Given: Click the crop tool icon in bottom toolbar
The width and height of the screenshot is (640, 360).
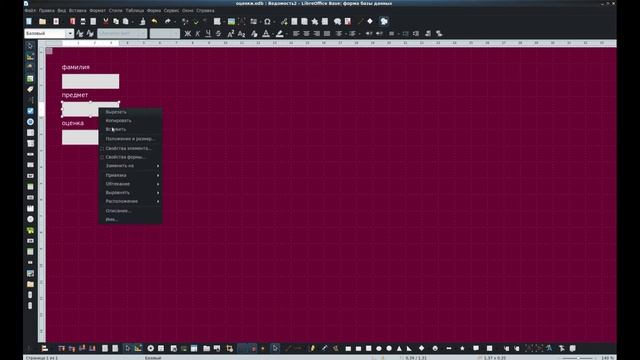Looking at the screenshot, I should 229,348.
